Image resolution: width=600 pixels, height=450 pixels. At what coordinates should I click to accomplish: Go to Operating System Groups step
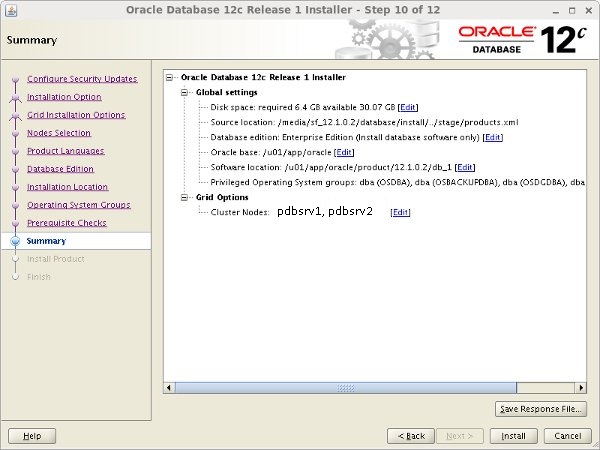coord(79,205)
